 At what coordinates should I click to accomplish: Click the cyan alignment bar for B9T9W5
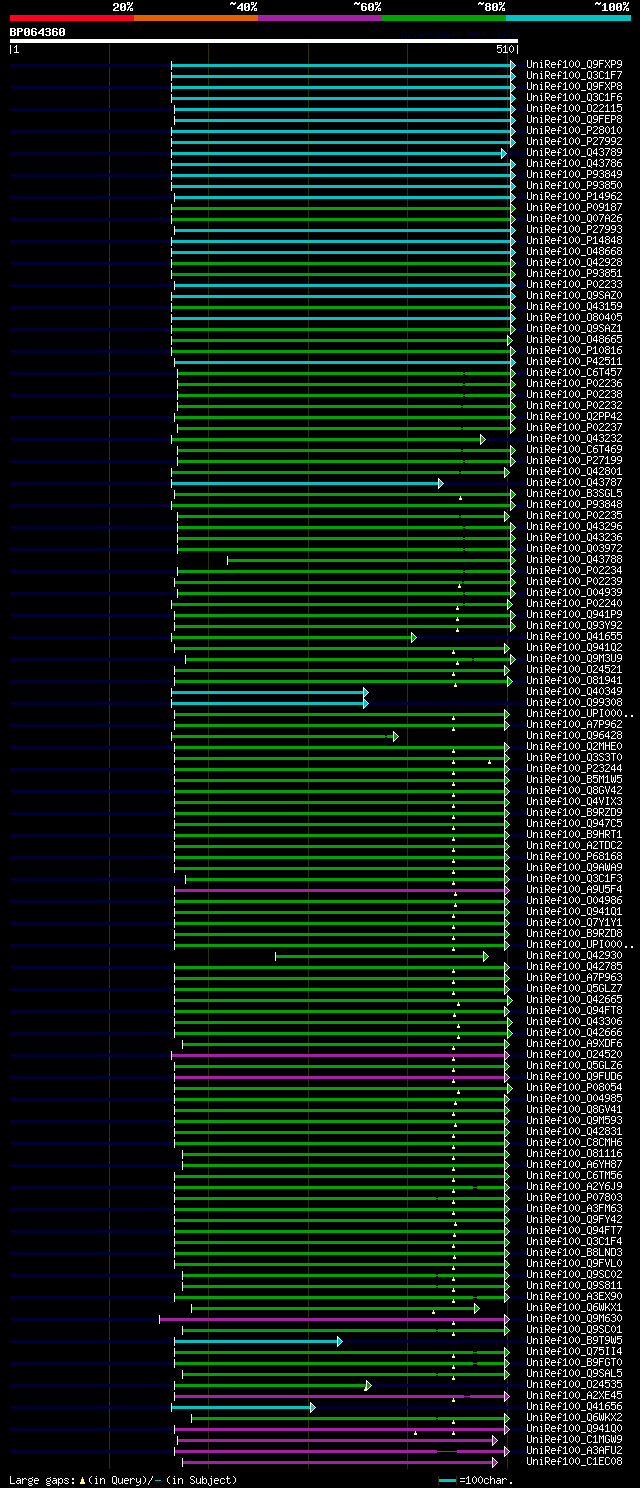pyautogui.click(x=259, y=1341)
